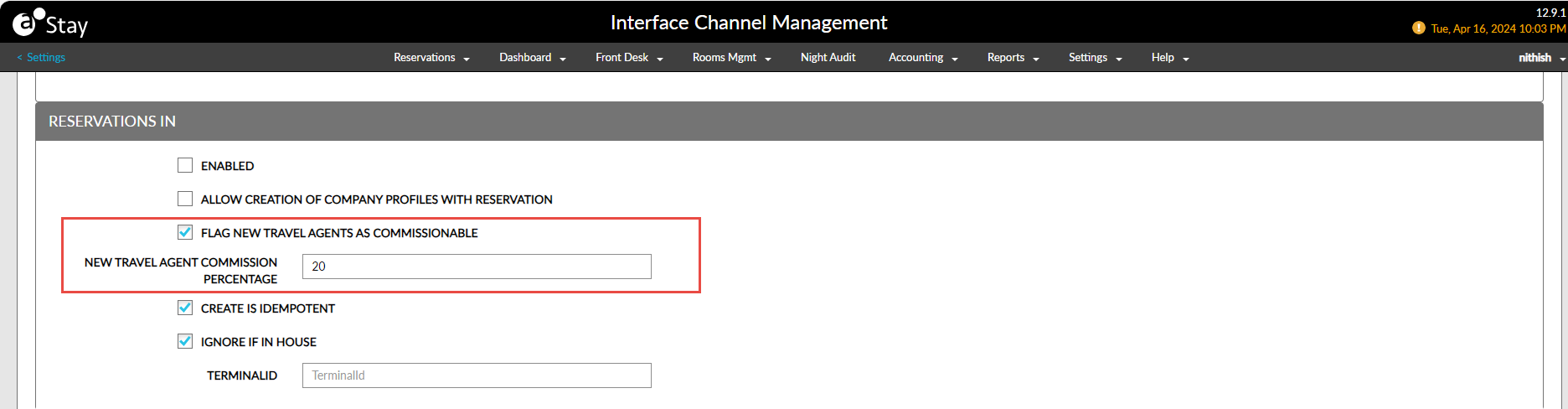Click the NEW TRAVEL AGENT COMMISSION PERCENTAGE label
This screenshot has width=1568, height=409.
click(181, 271)
